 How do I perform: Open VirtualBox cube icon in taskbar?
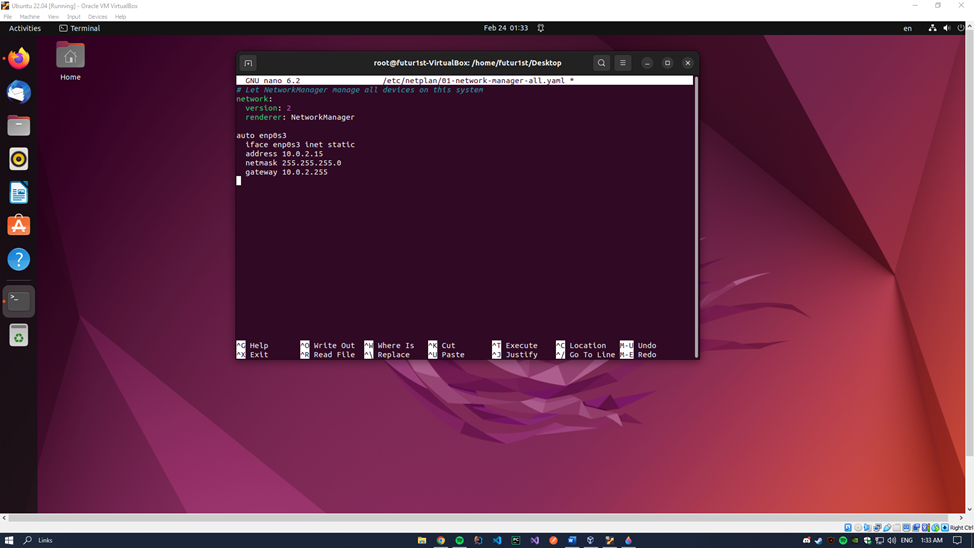click(591, 541)
